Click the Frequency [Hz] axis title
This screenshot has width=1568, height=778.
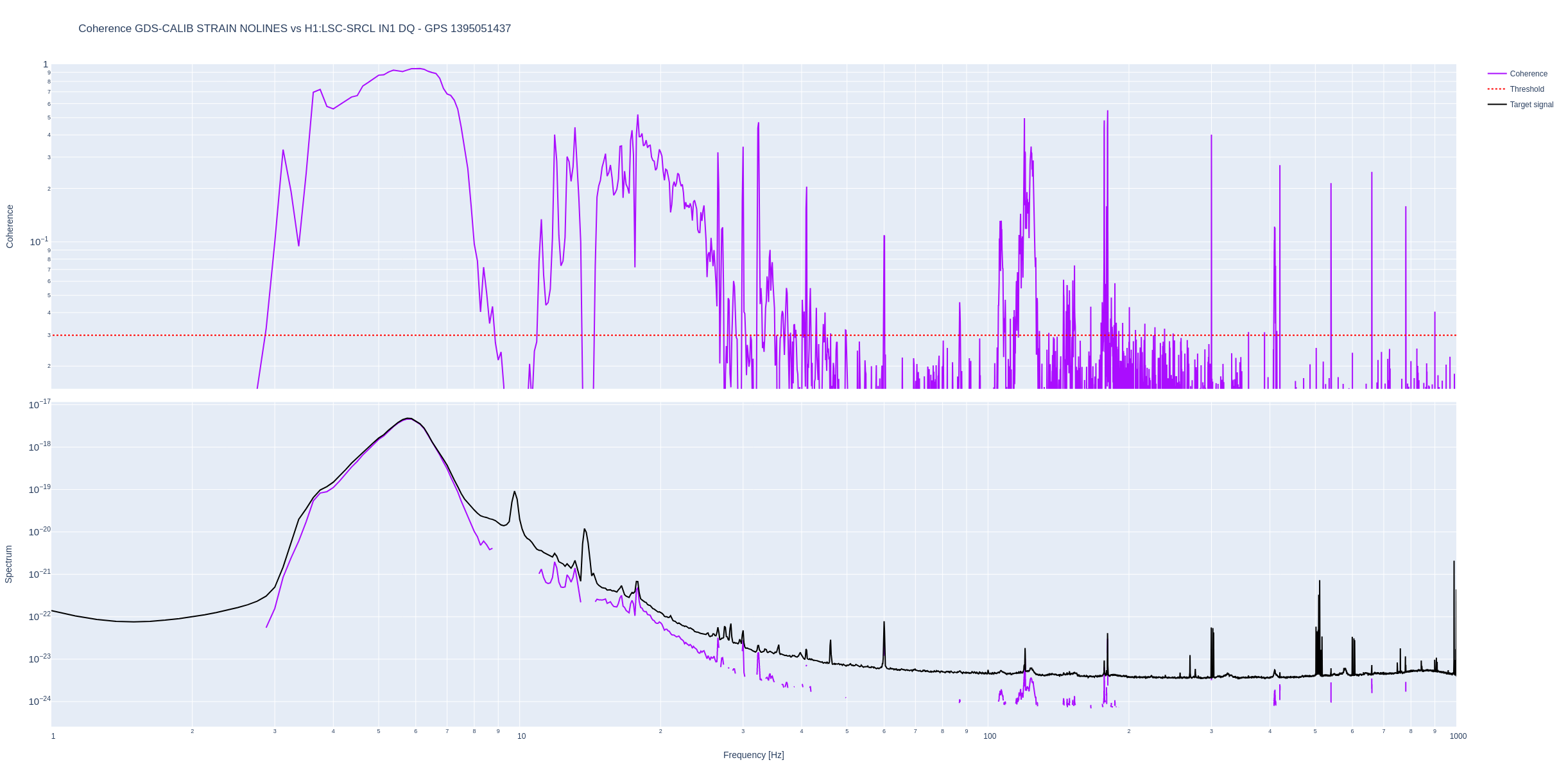point(753,755)
